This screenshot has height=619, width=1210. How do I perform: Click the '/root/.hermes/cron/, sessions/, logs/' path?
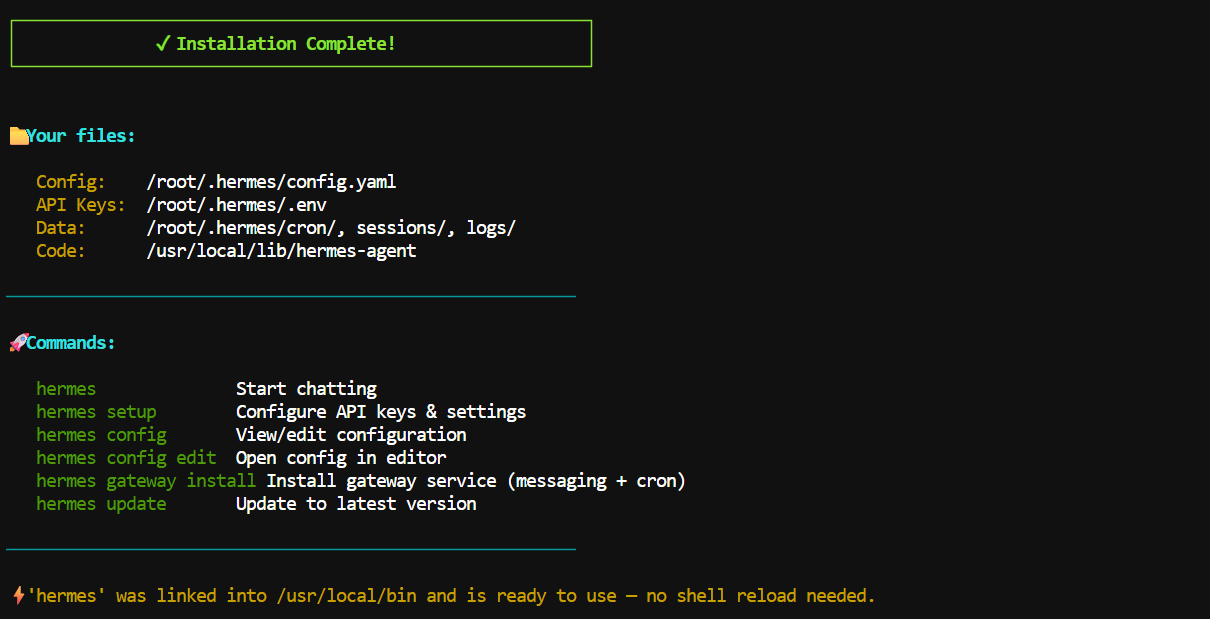click(331, 228)
